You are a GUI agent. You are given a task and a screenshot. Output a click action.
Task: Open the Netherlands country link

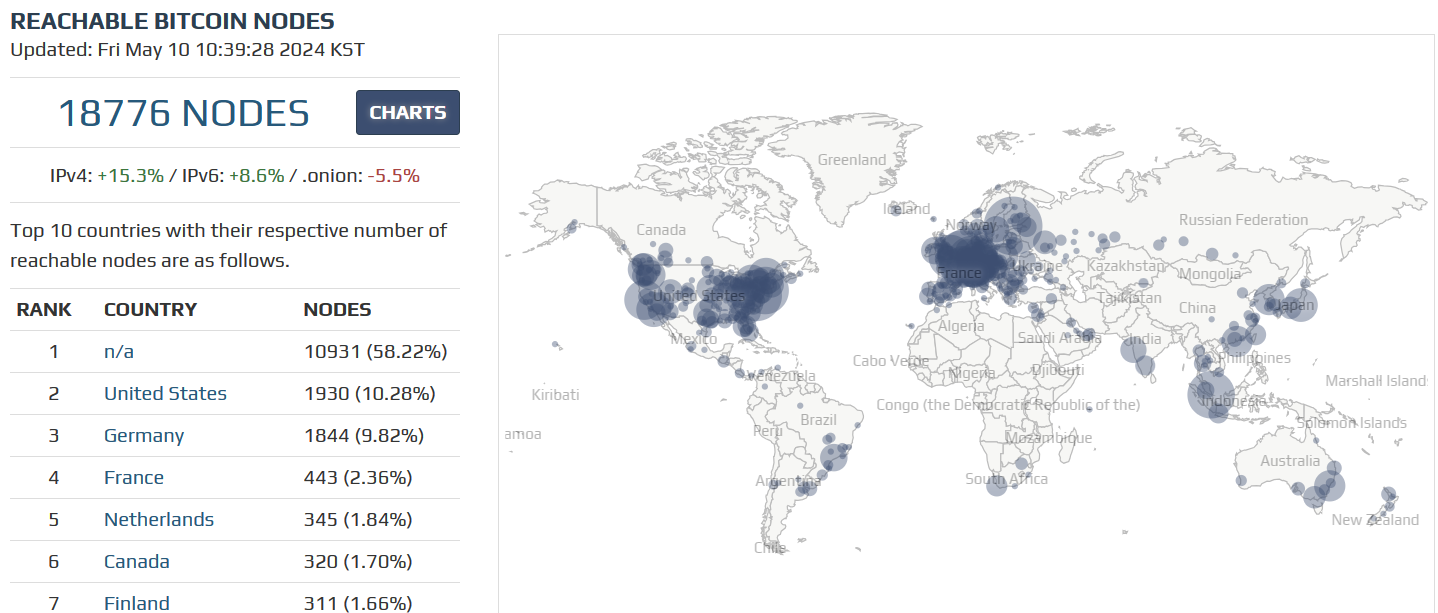[x=159, y=520]
